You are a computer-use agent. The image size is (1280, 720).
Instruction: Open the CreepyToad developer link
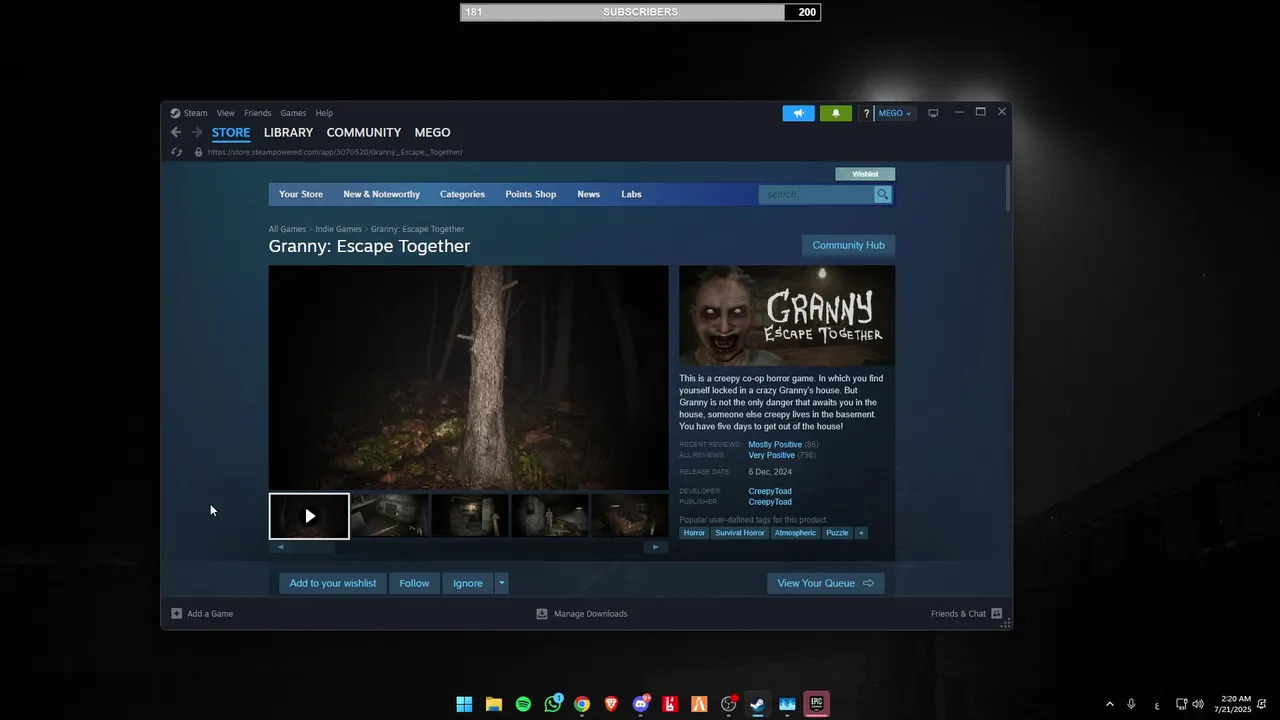click(770, 491)
